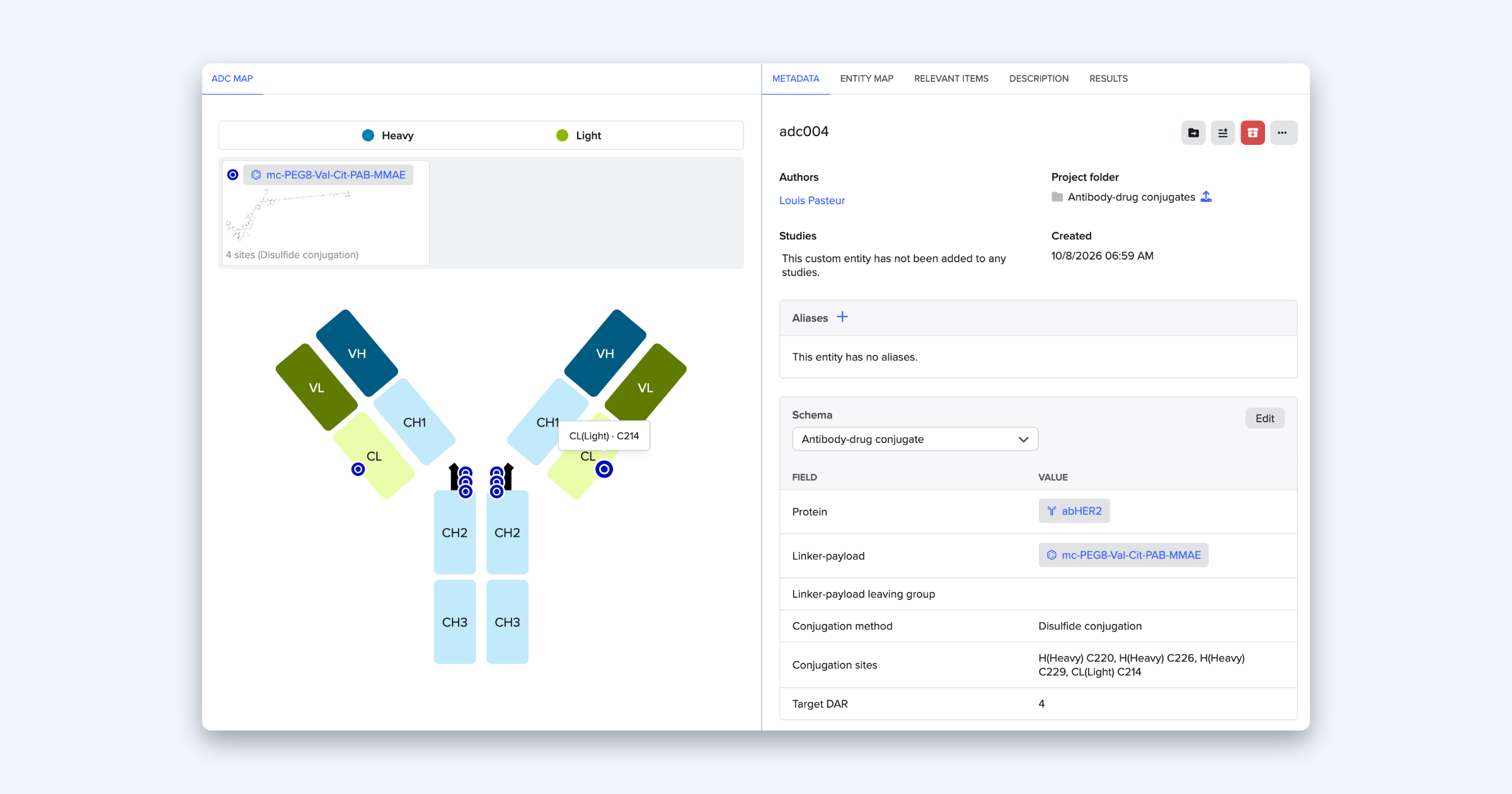The width and height of the screenshot is (1512, 794).
Task: Open author Louis Pasteur link
Action: pos(812,200)
